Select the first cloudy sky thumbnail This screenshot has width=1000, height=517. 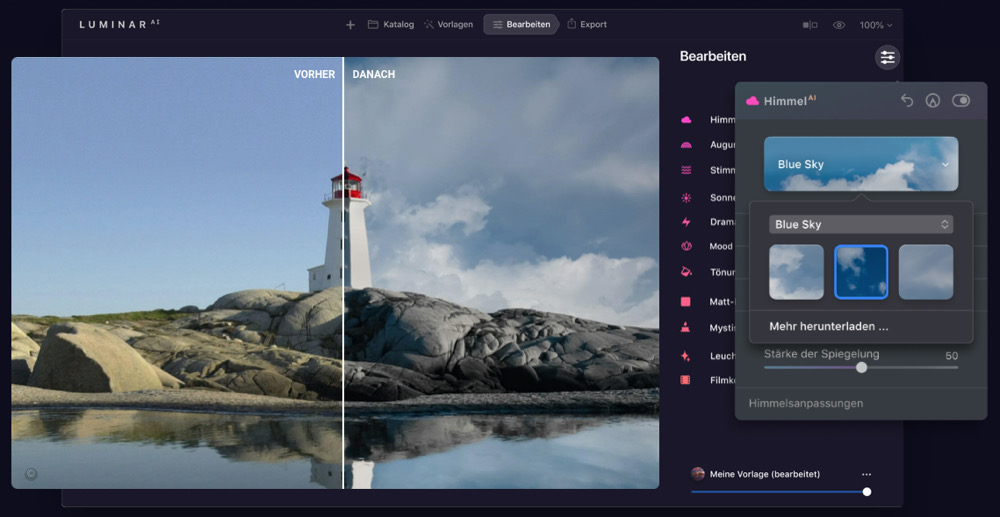797,272
